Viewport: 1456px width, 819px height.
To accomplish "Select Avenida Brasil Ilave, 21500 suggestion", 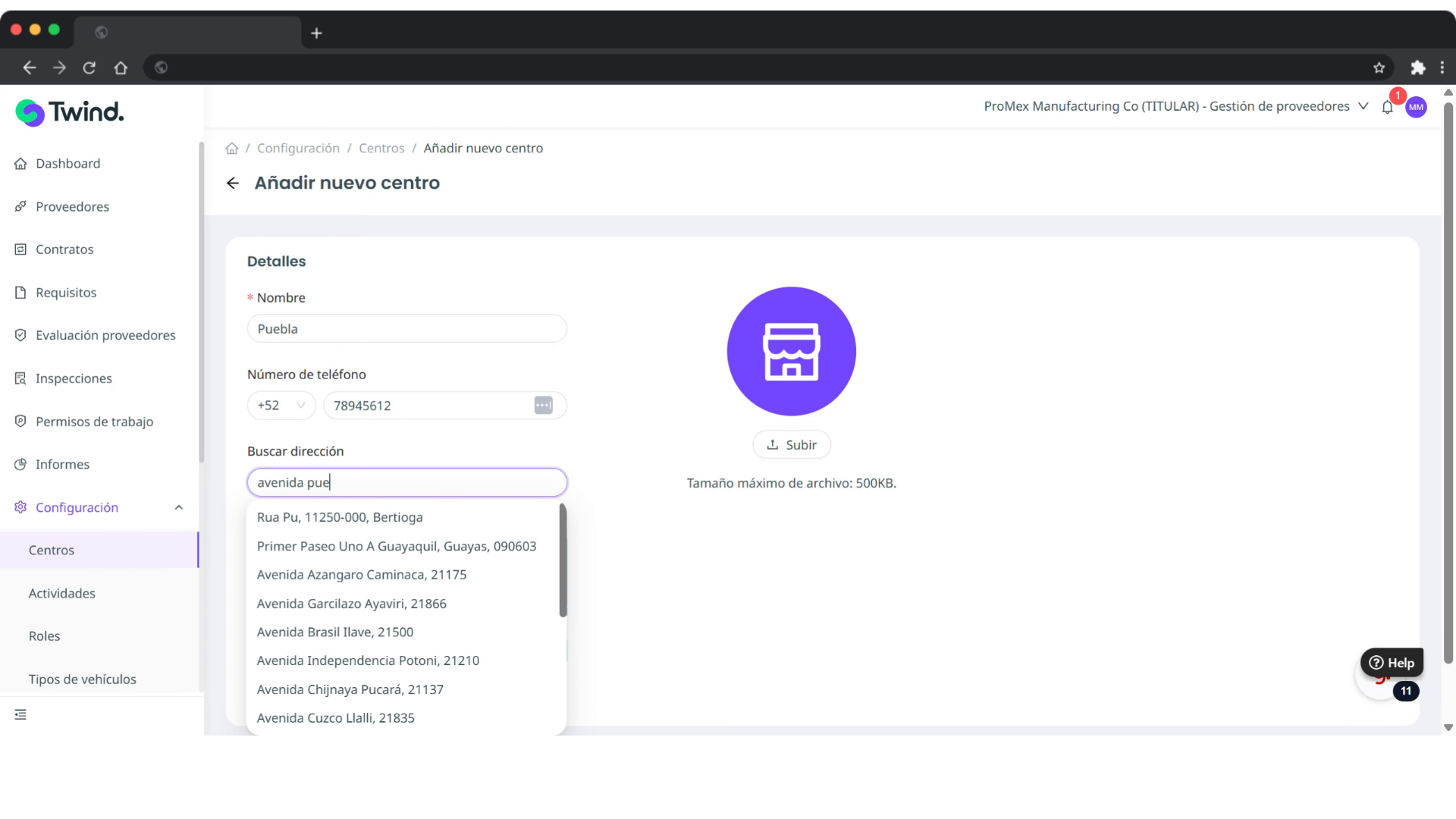I will 335,632.
